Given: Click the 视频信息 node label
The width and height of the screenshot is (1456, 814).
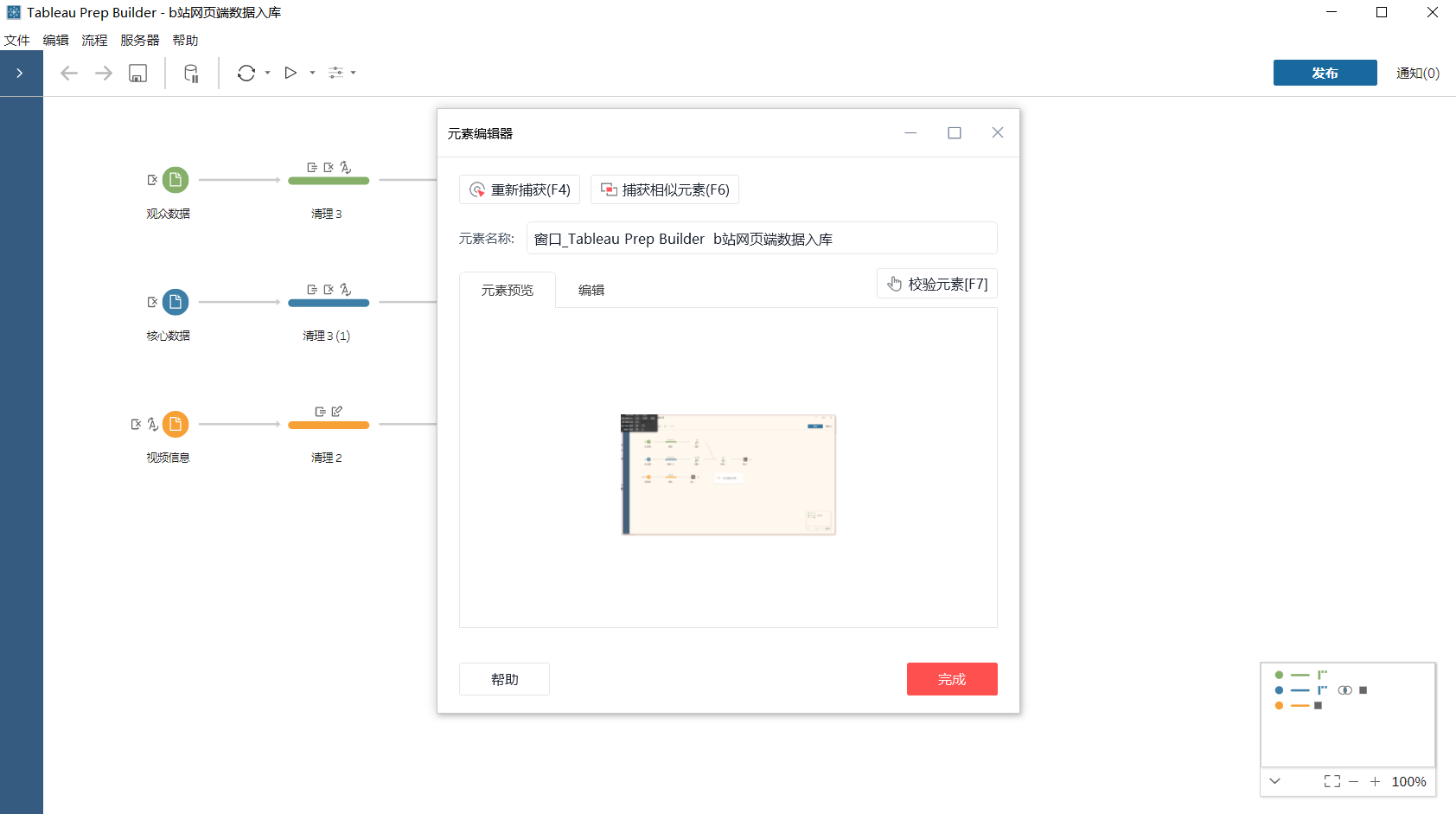Looking at the screenshot, I should coord(169,458).
